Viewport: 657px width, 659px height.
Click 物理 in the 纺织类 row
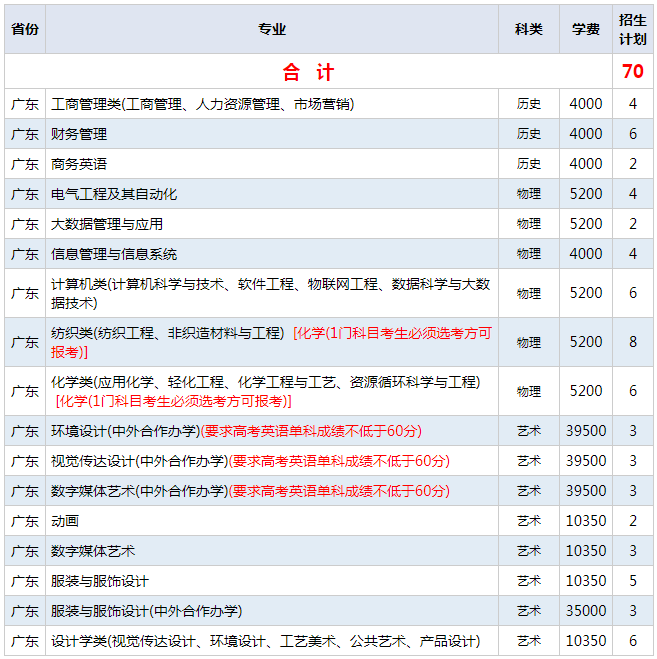tap(529, 343)
